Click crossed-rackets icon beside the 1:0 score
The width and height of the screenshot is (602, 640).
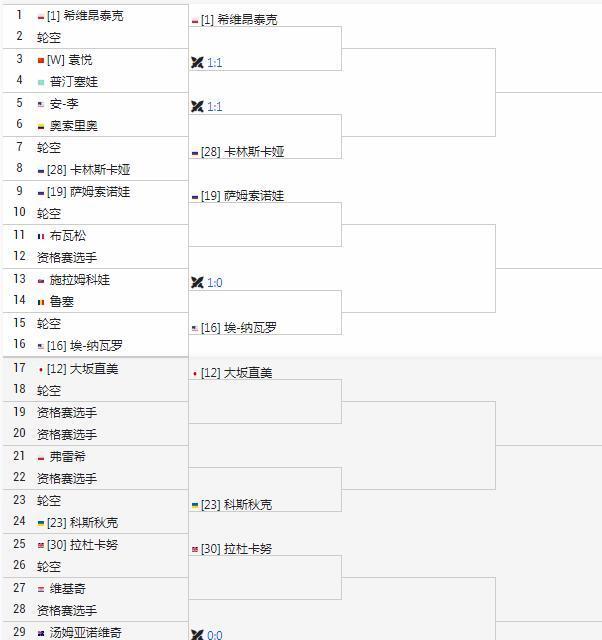[x=197, y=282]
